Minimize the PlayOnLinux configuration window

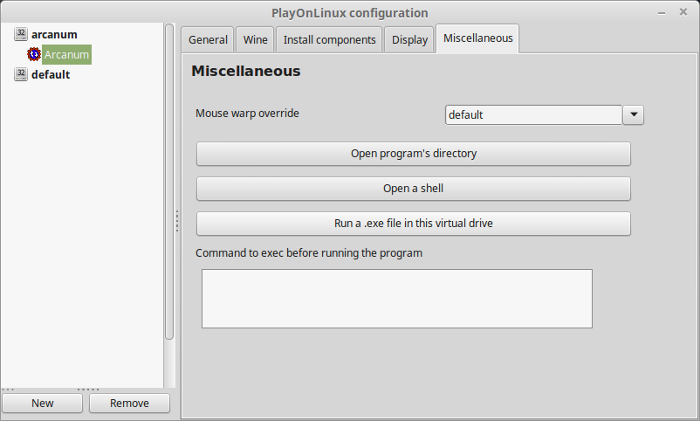[662, 13]
